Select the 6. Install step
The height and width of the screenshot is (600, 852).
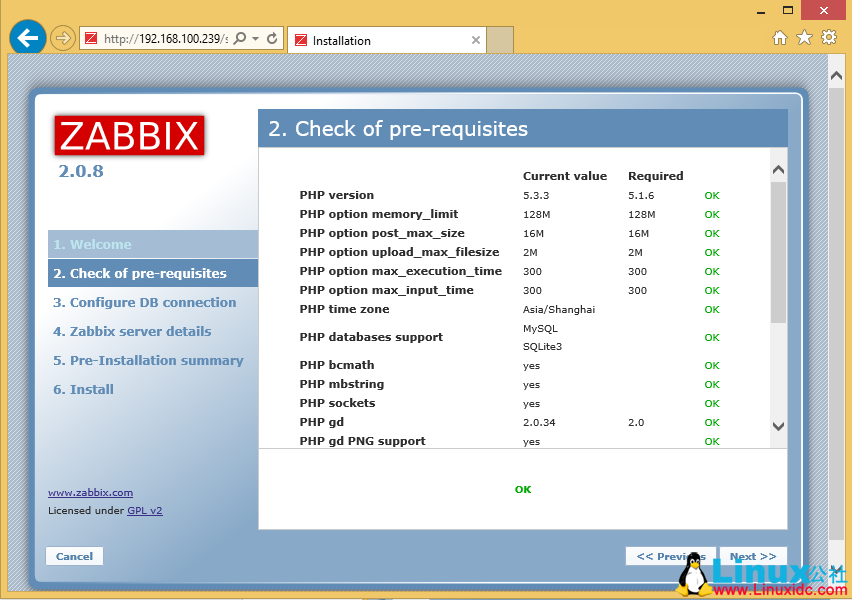pos(83,389)
